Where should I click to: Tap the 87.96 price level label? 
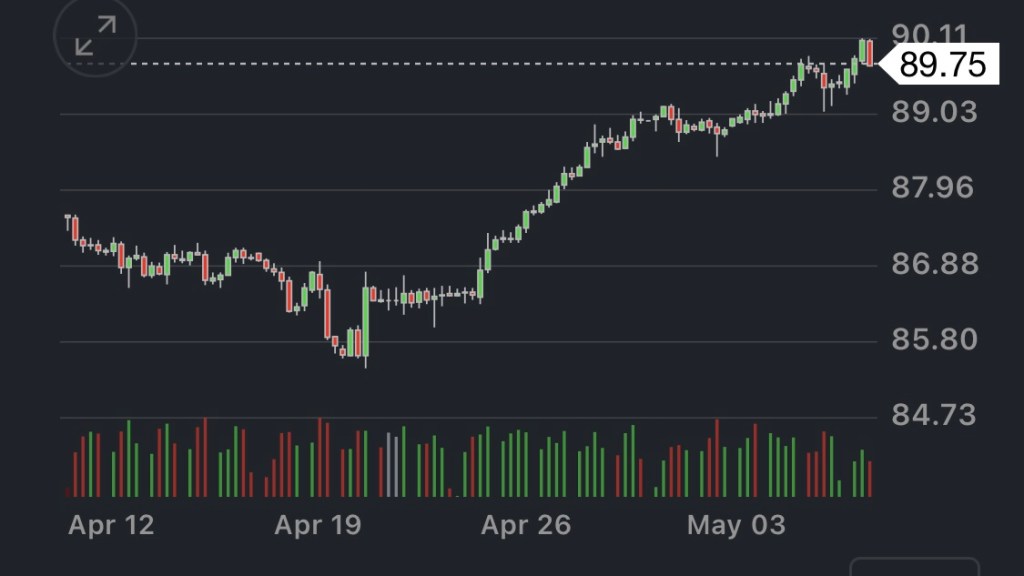pyautogui.click(x=933, y=187)
